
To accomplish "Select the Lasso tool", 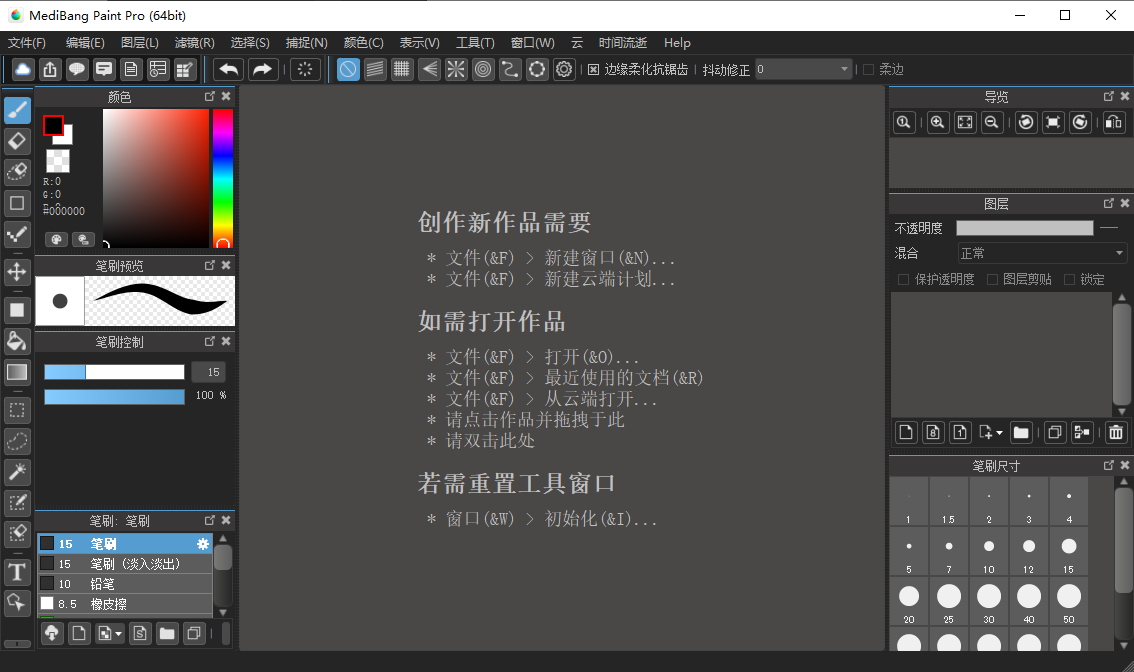I will [x=17, y=441].
